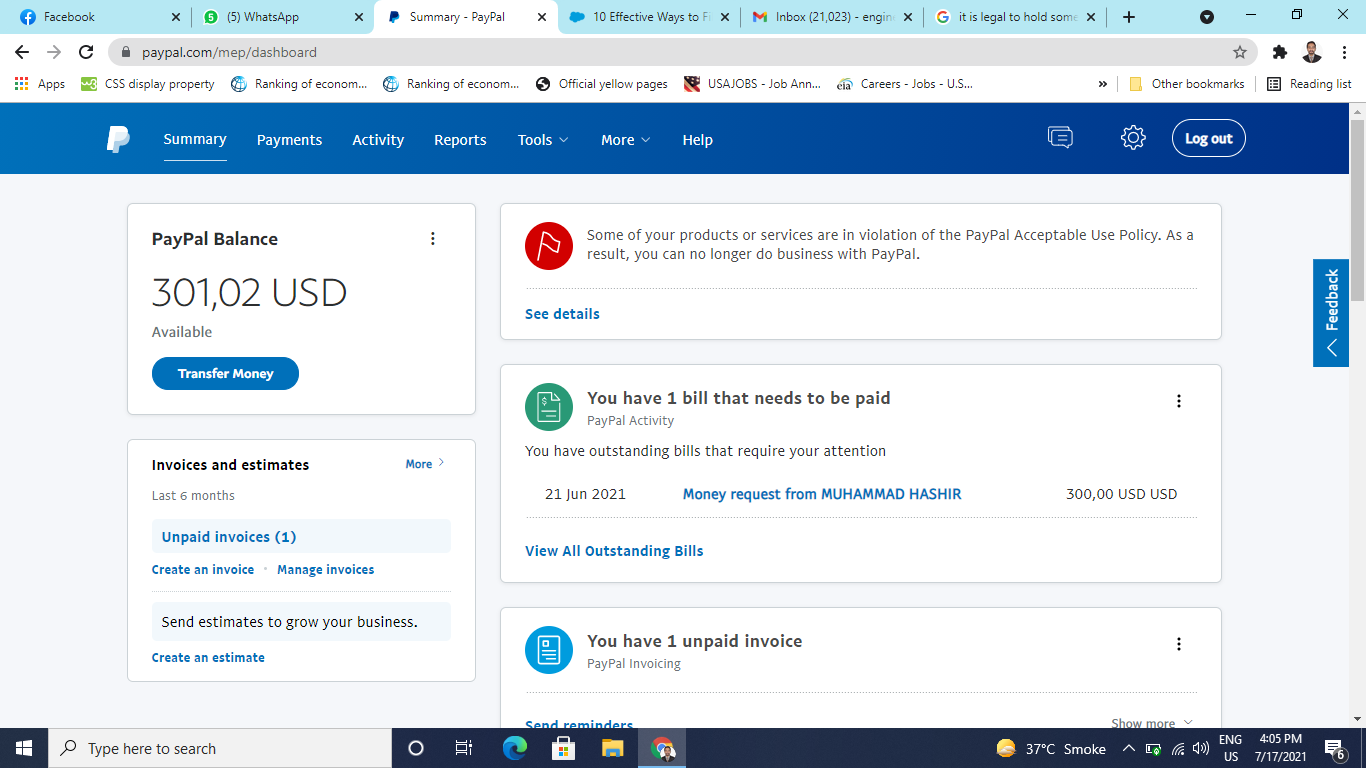This screenshot has height=768, width=1366.
Task: Click the Log out button
Action: click(x=1209, y=138)
